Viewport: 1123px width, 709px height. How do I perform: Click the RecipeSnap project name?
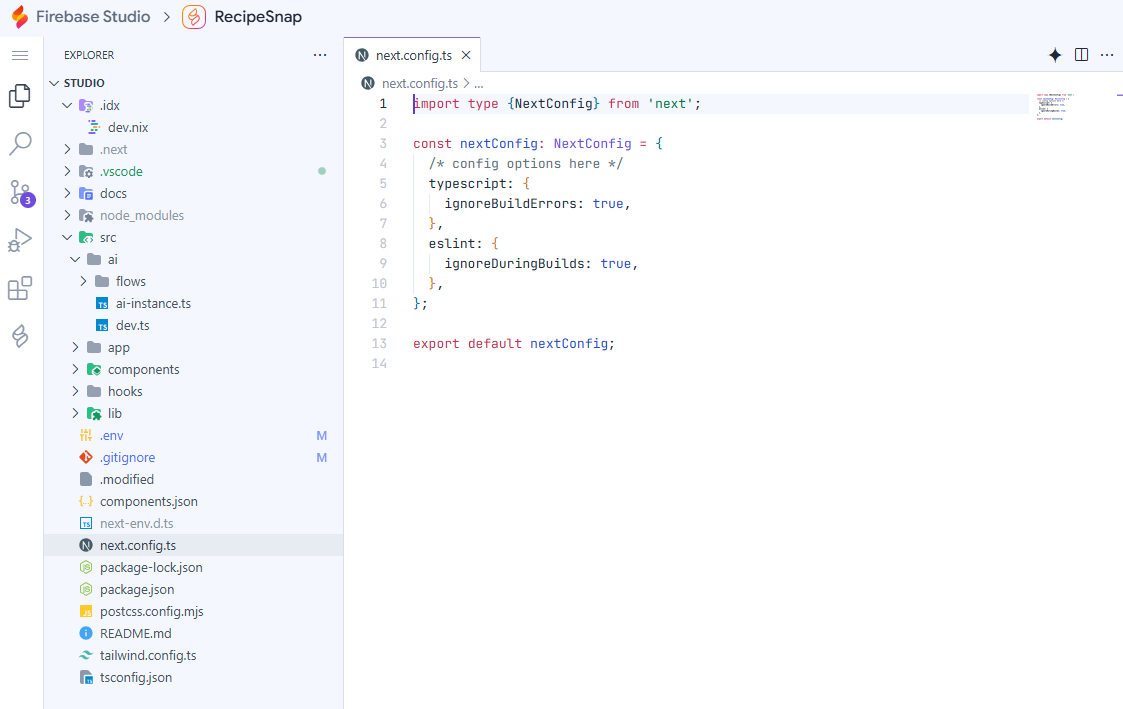tap(257, 17)
